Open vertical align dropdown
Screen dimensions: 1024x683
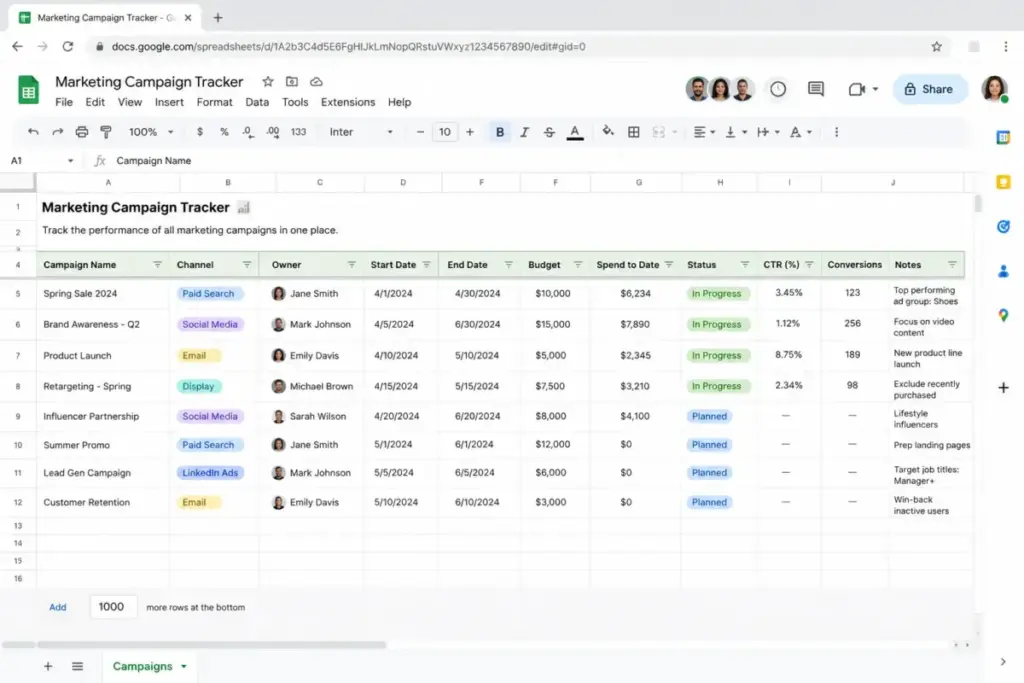[736, 132]
